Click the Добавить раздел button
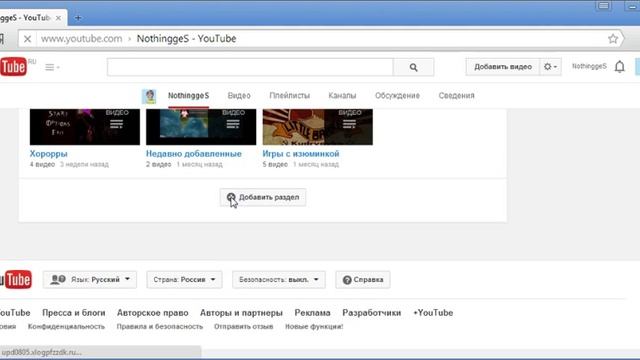The image size is (640, 360). (263, 197)
